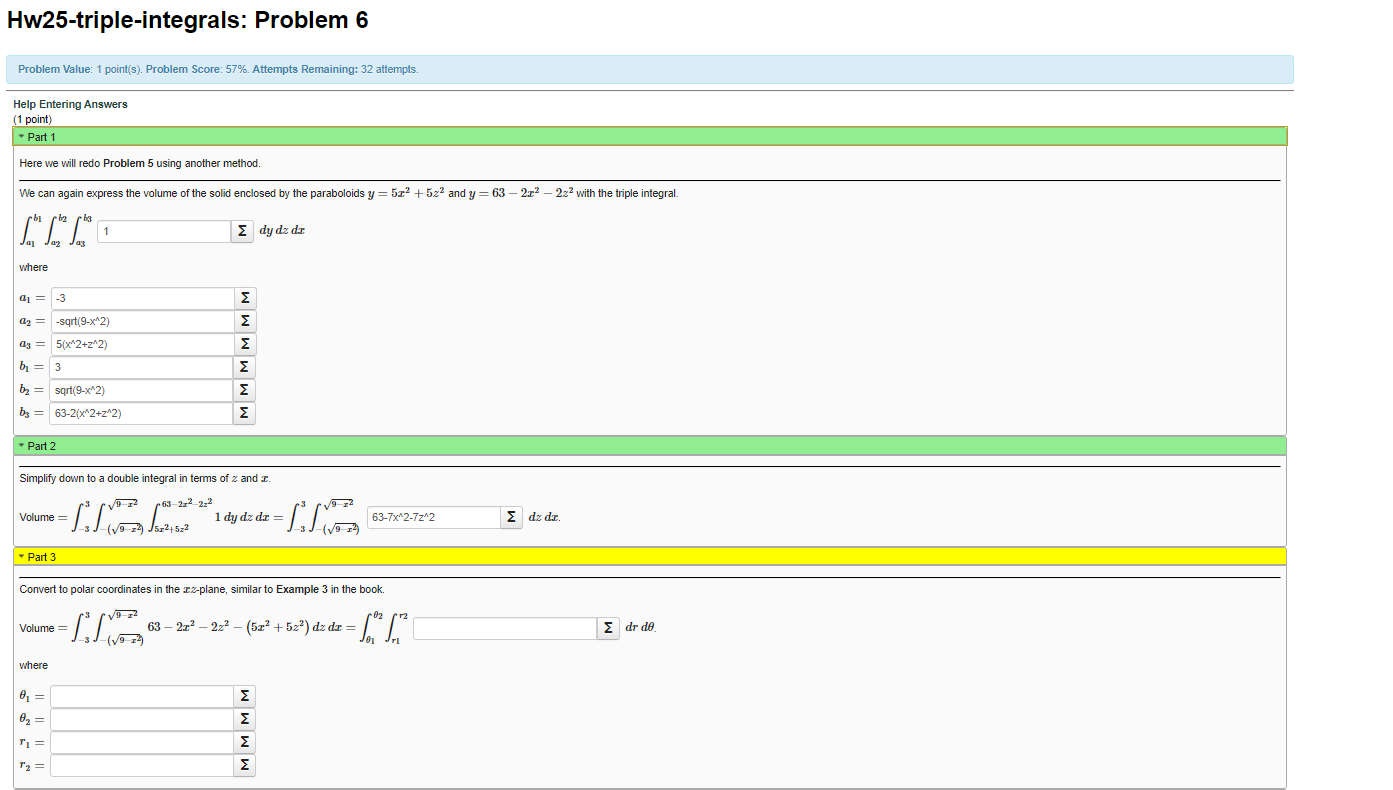Collapse the Part 2 section
Screen dimensions: 1393x790
pyautogui.click(x=38, y=445)
